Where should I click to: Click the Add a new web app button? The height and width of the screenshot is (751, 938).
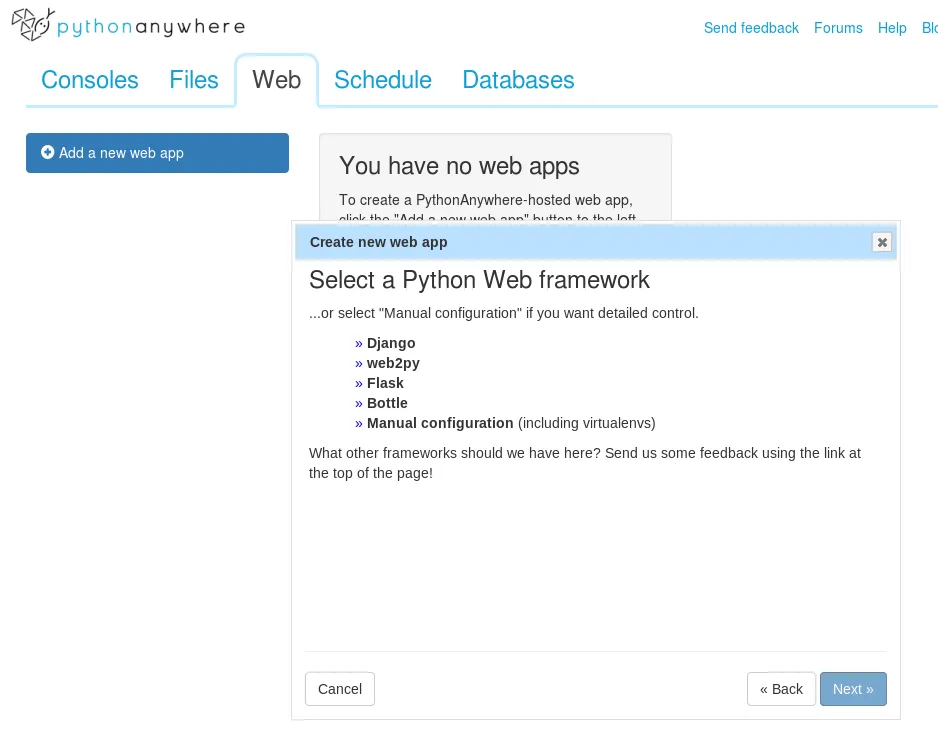coord(157,153)
